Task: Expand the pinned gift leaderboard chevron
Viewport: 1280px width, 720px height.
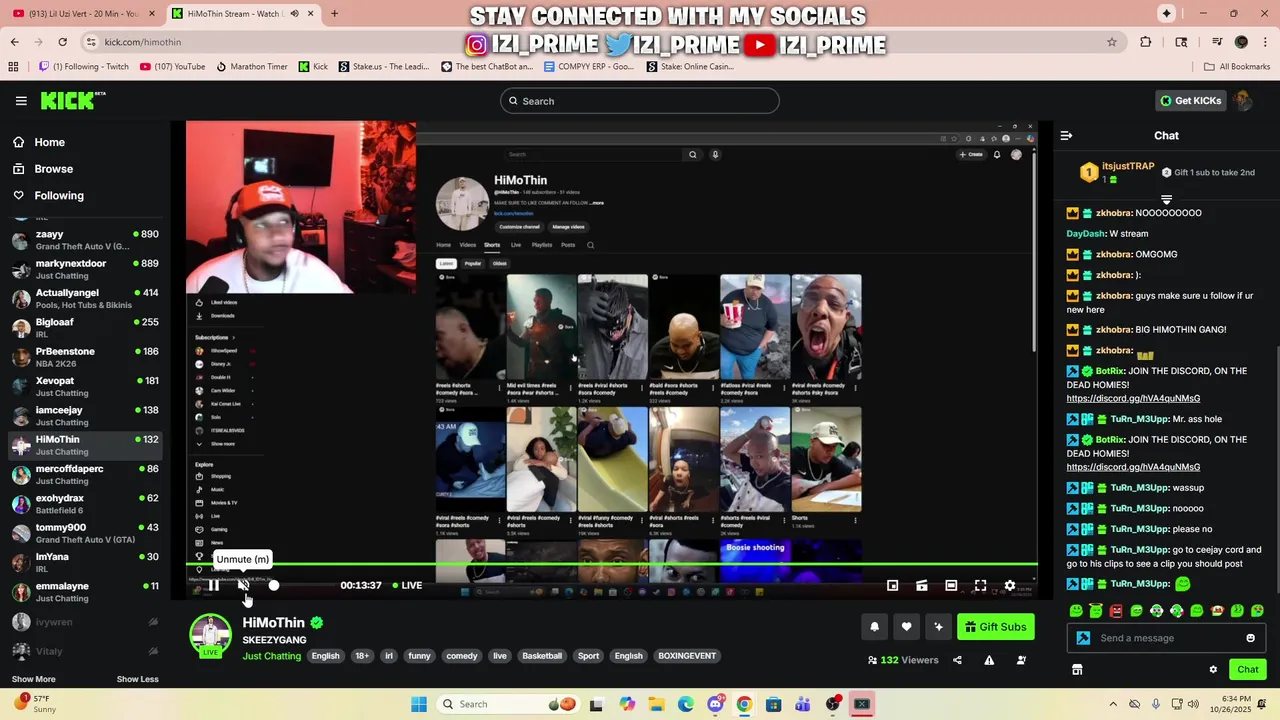Action: coord(1166,200)
